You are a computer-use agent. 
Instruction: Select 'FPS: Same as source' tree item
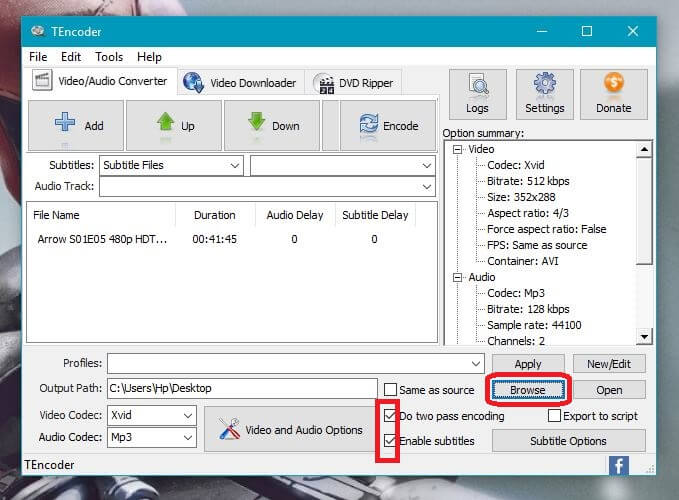click(x=537, y=245)
